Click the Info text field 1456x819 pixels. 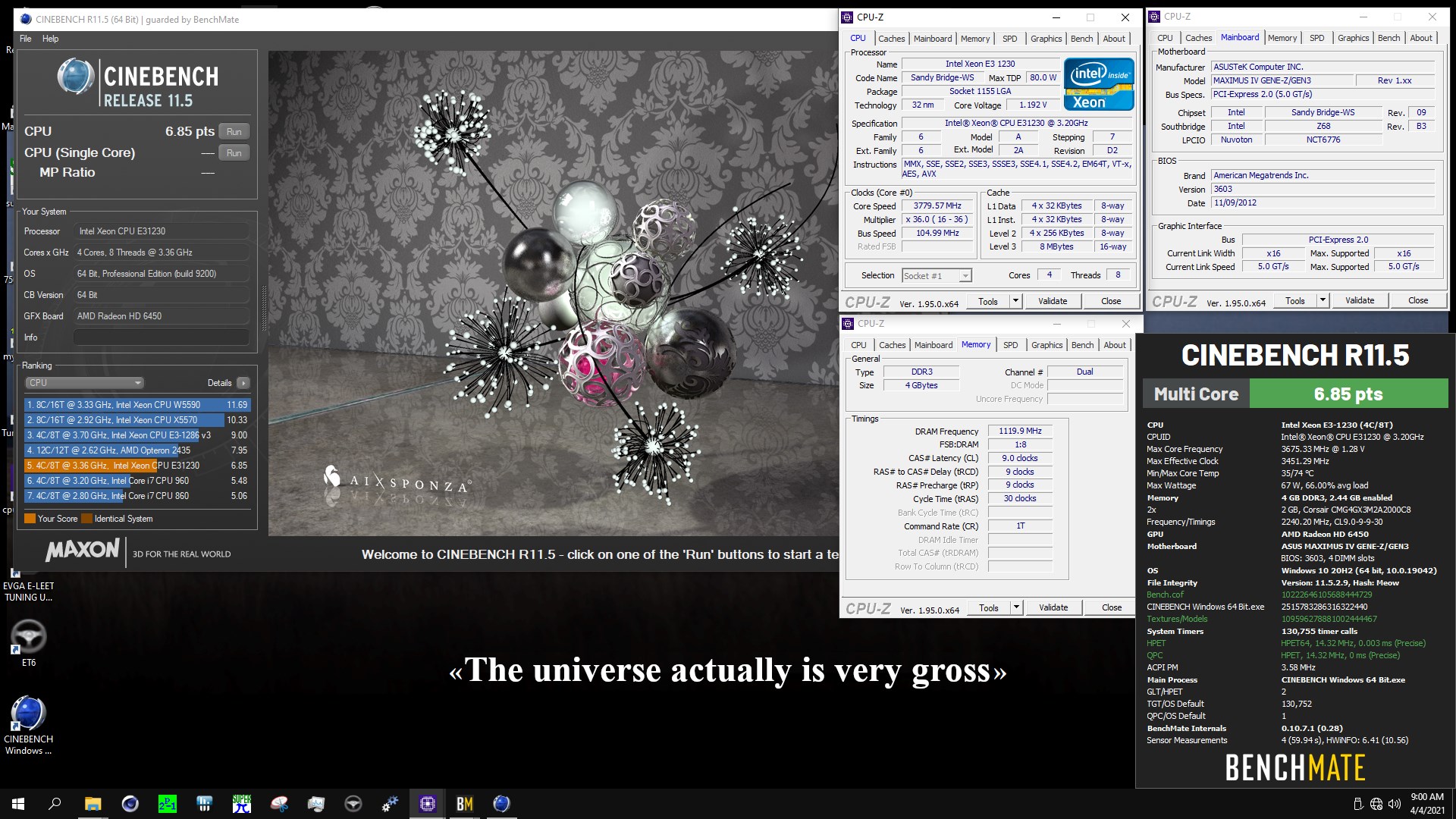[162, 337]
